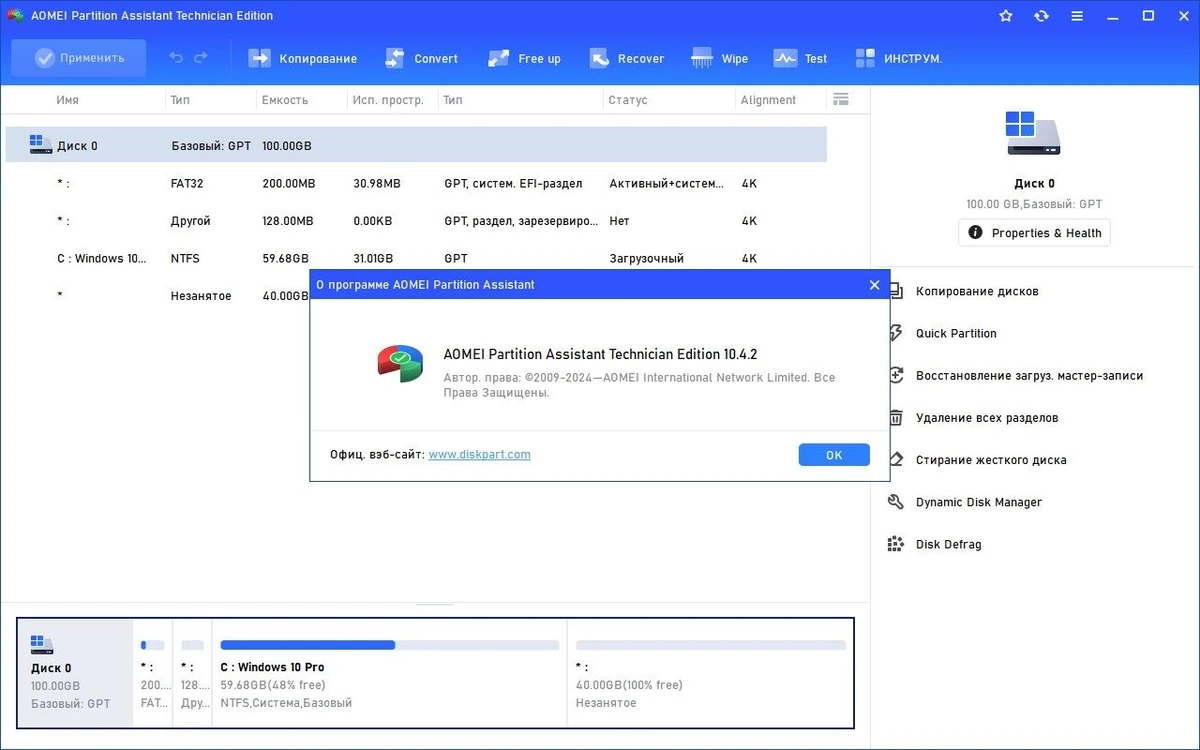
Task: Click Properties & Health button
Action: [x=1034, y=233]
